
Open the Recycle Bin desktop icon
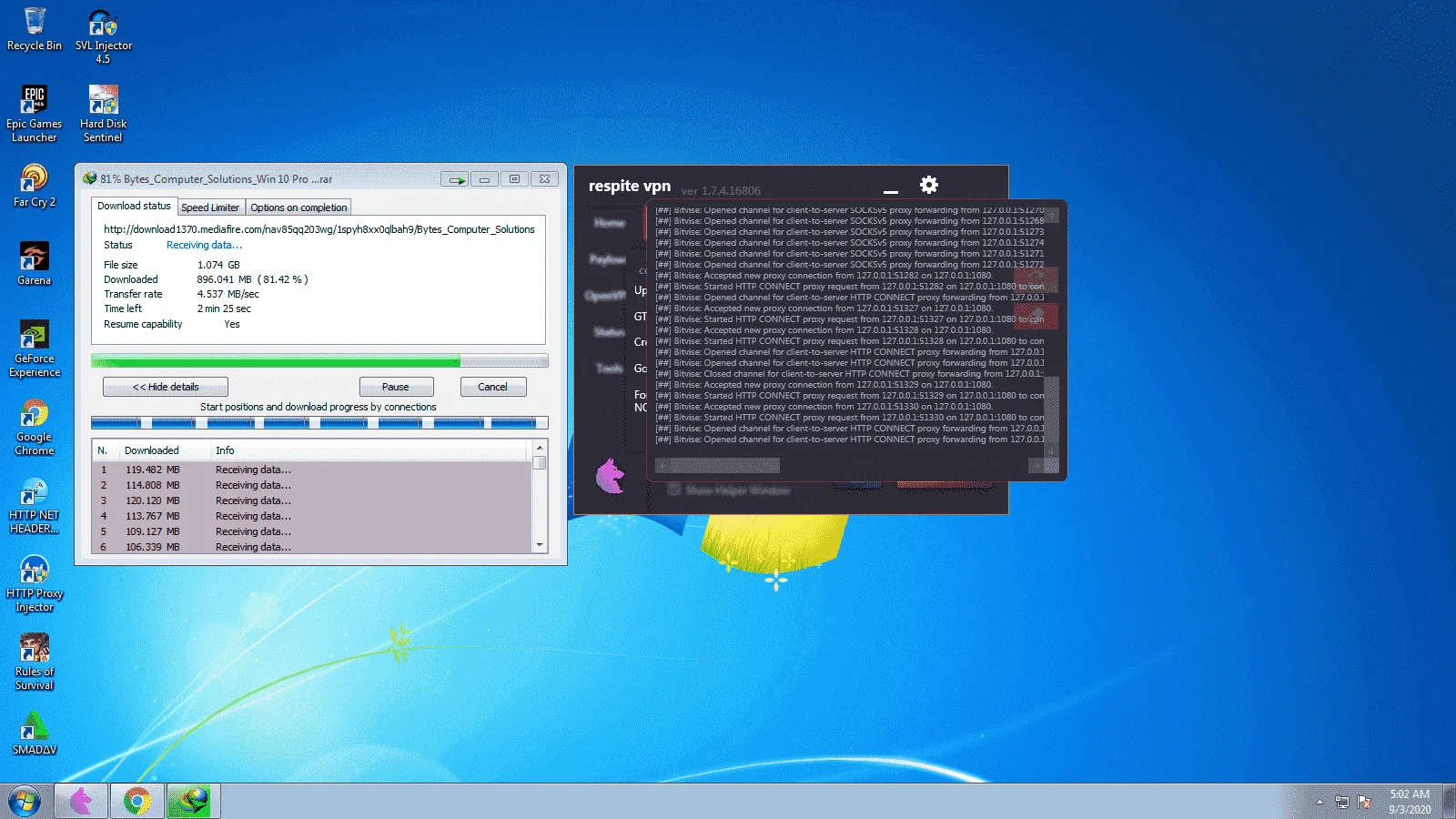(x=35, y=29)
